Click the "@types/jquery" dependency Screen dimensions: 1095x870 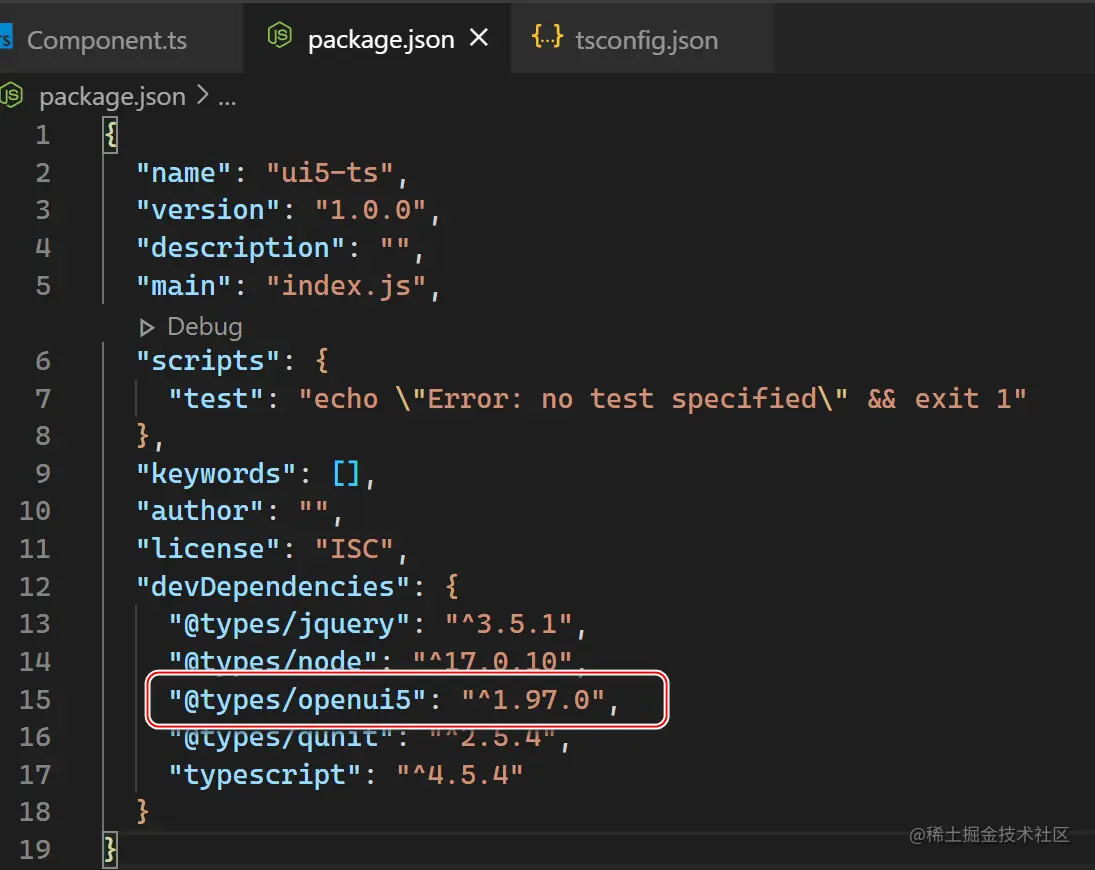pos(289,624)
